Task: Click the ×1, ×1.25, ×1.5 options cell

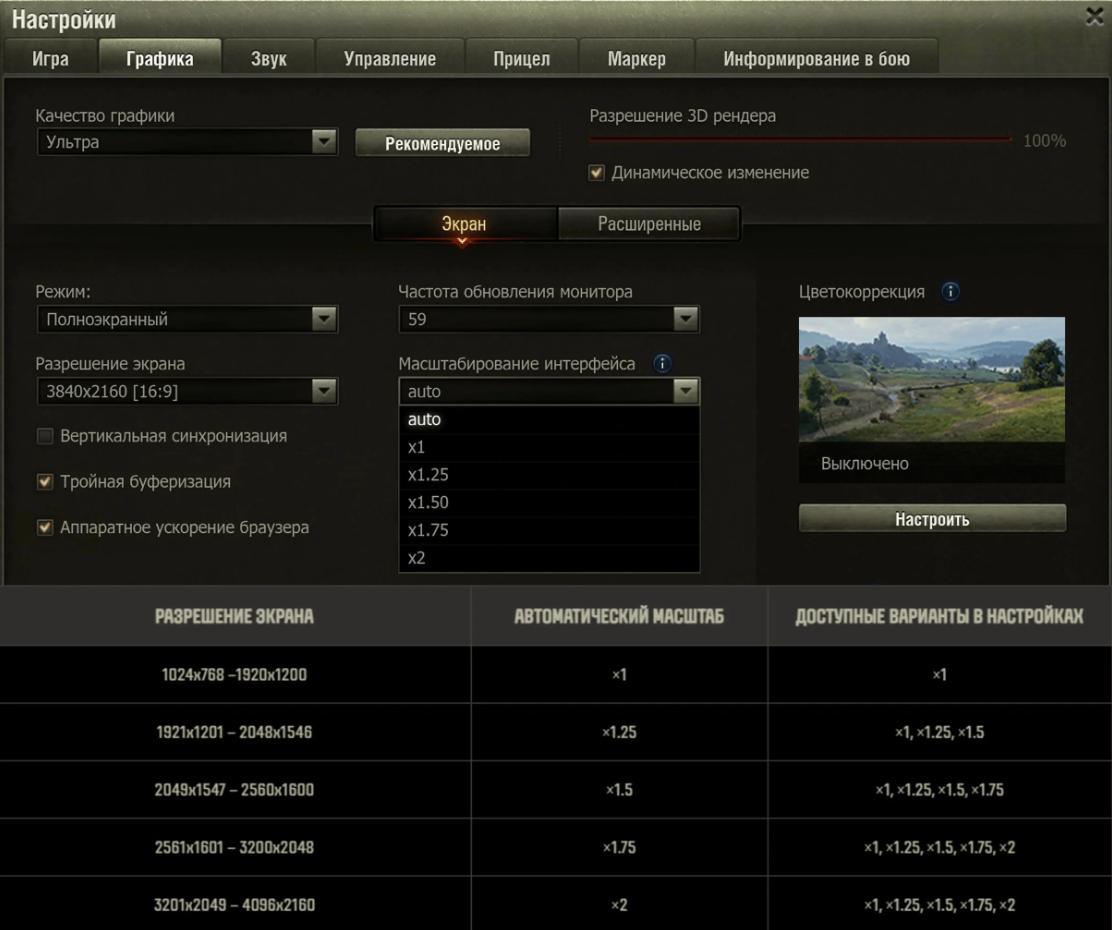Action: (x=940, y=732)
